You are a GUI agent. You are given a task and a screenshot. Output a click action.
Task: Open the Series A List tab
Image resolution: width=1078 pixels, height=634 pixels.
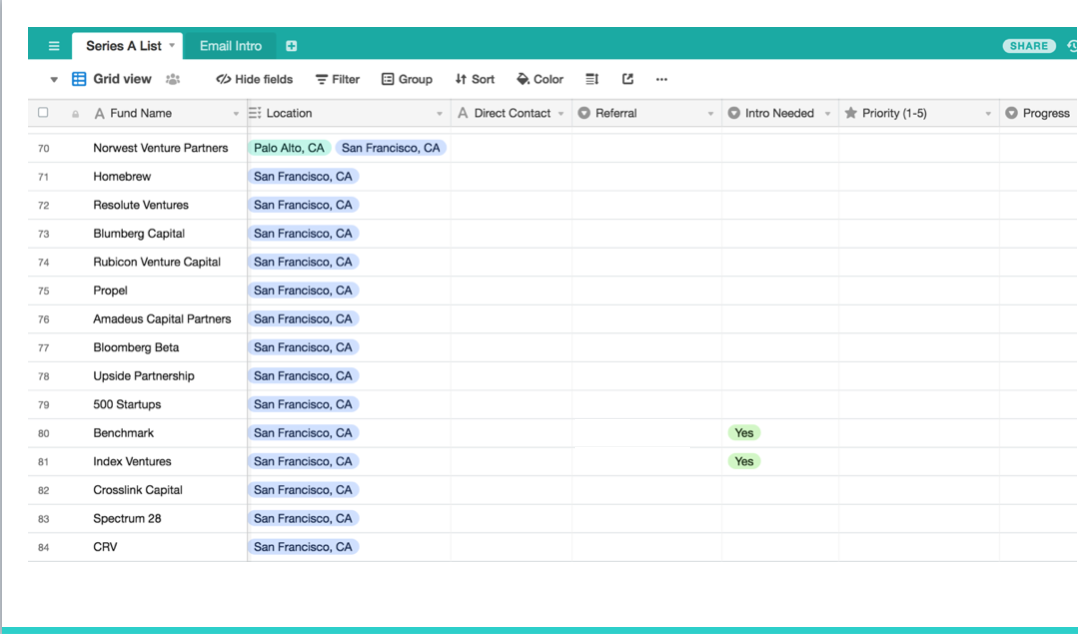(x=124, y=46)
